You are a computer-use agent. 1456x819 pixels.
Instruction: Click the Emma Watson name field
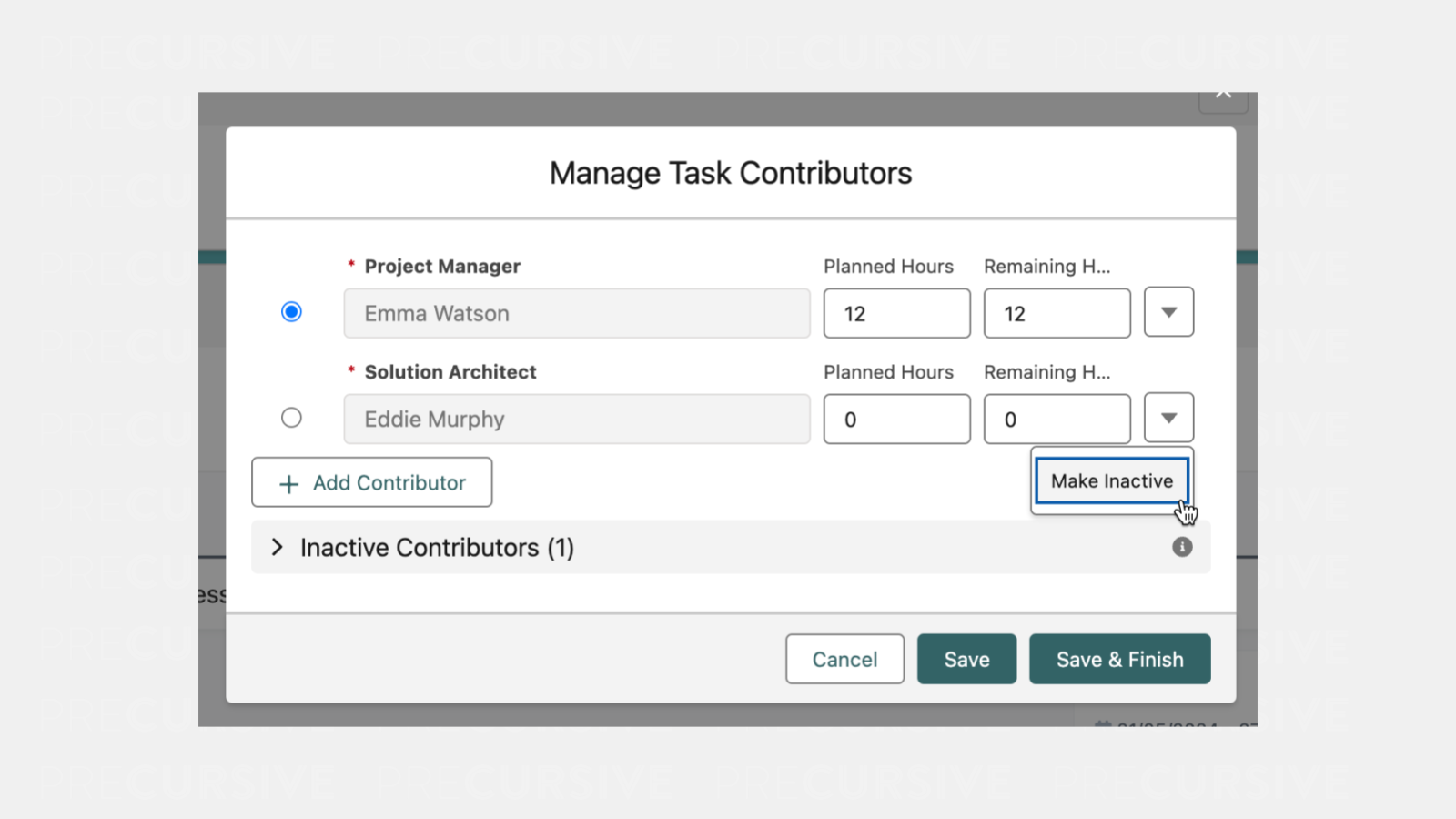[577, 313]
